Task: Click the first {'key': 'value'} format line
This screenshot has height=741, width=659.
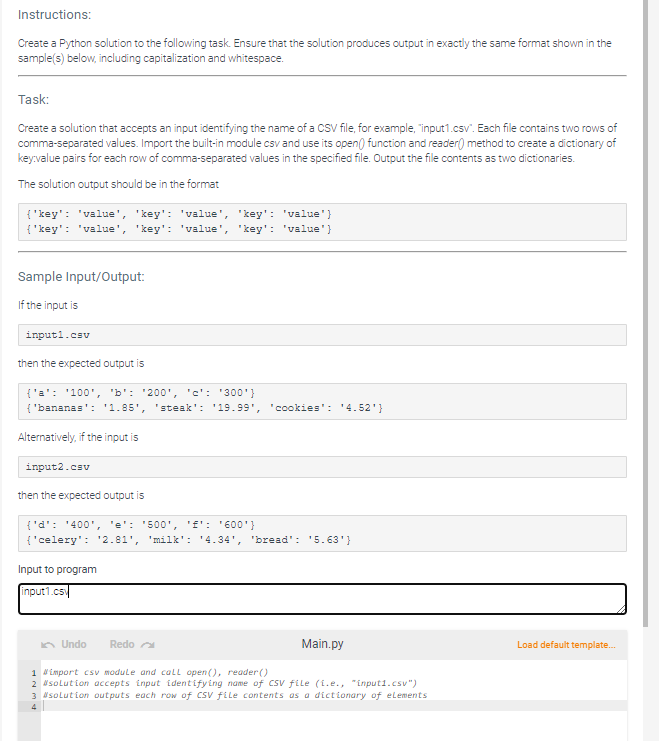Action: 179,214
